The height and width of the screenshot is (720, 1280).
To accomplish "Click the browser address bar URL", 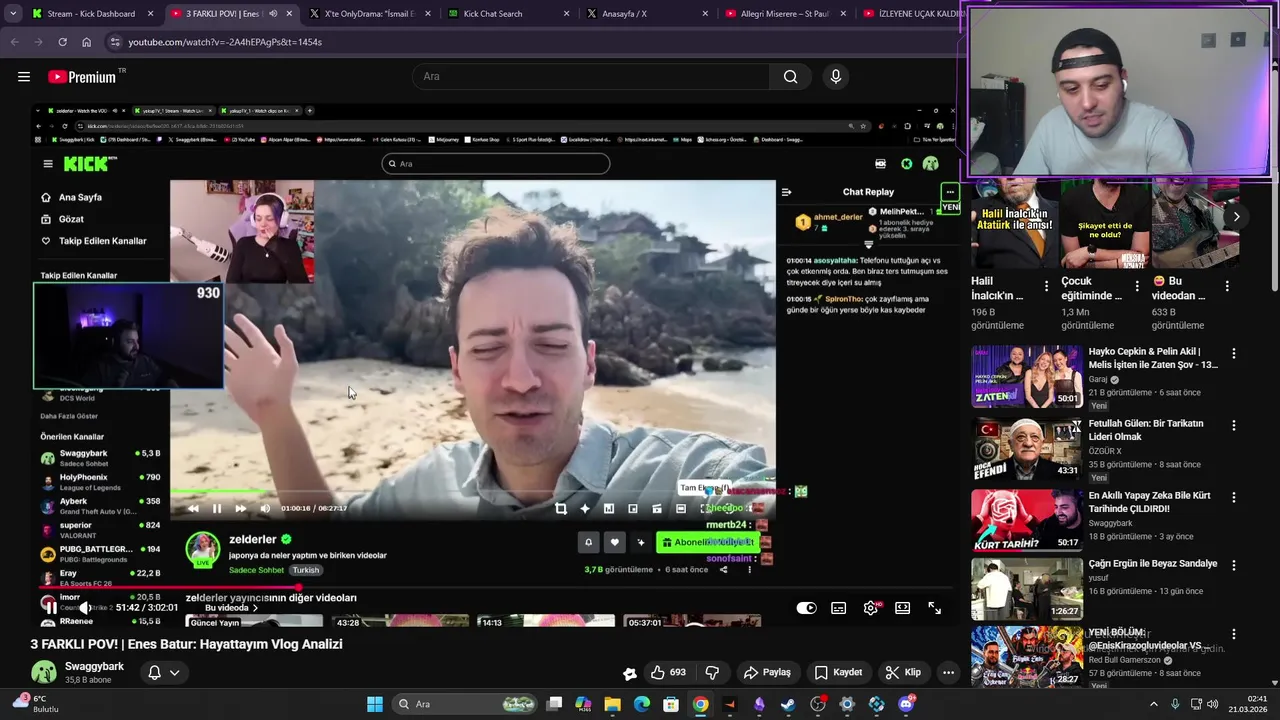I will (225, 42).
